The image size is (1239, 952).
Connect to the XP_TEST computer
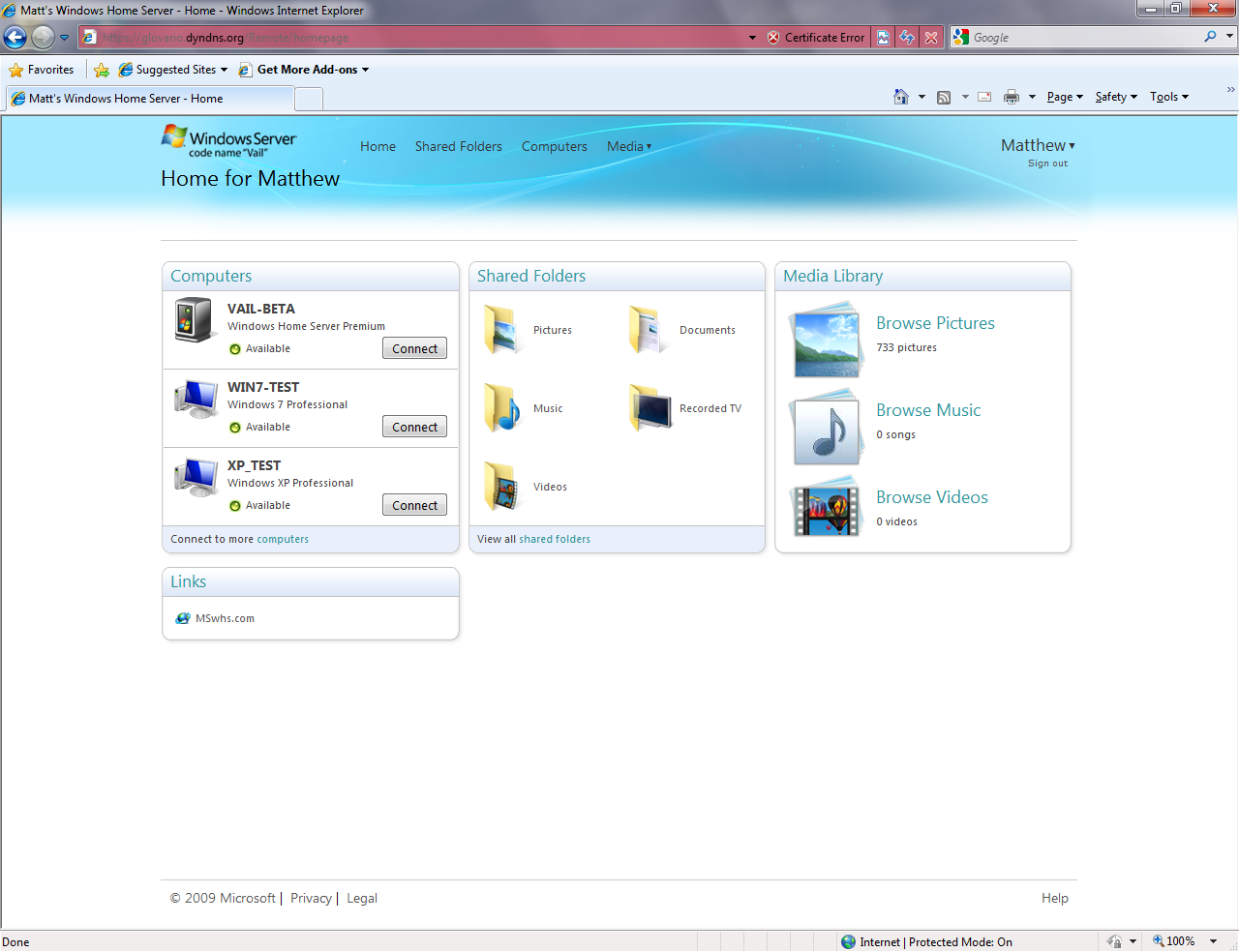(414, 505)
